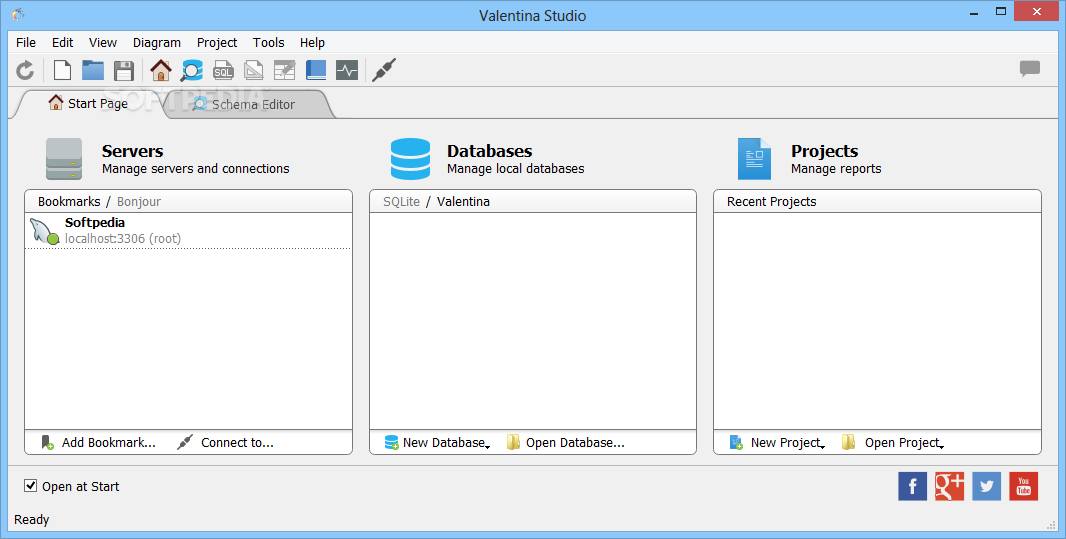1066x539 pixels.
Task: Open the Project menu
Action: click(217, 42)
